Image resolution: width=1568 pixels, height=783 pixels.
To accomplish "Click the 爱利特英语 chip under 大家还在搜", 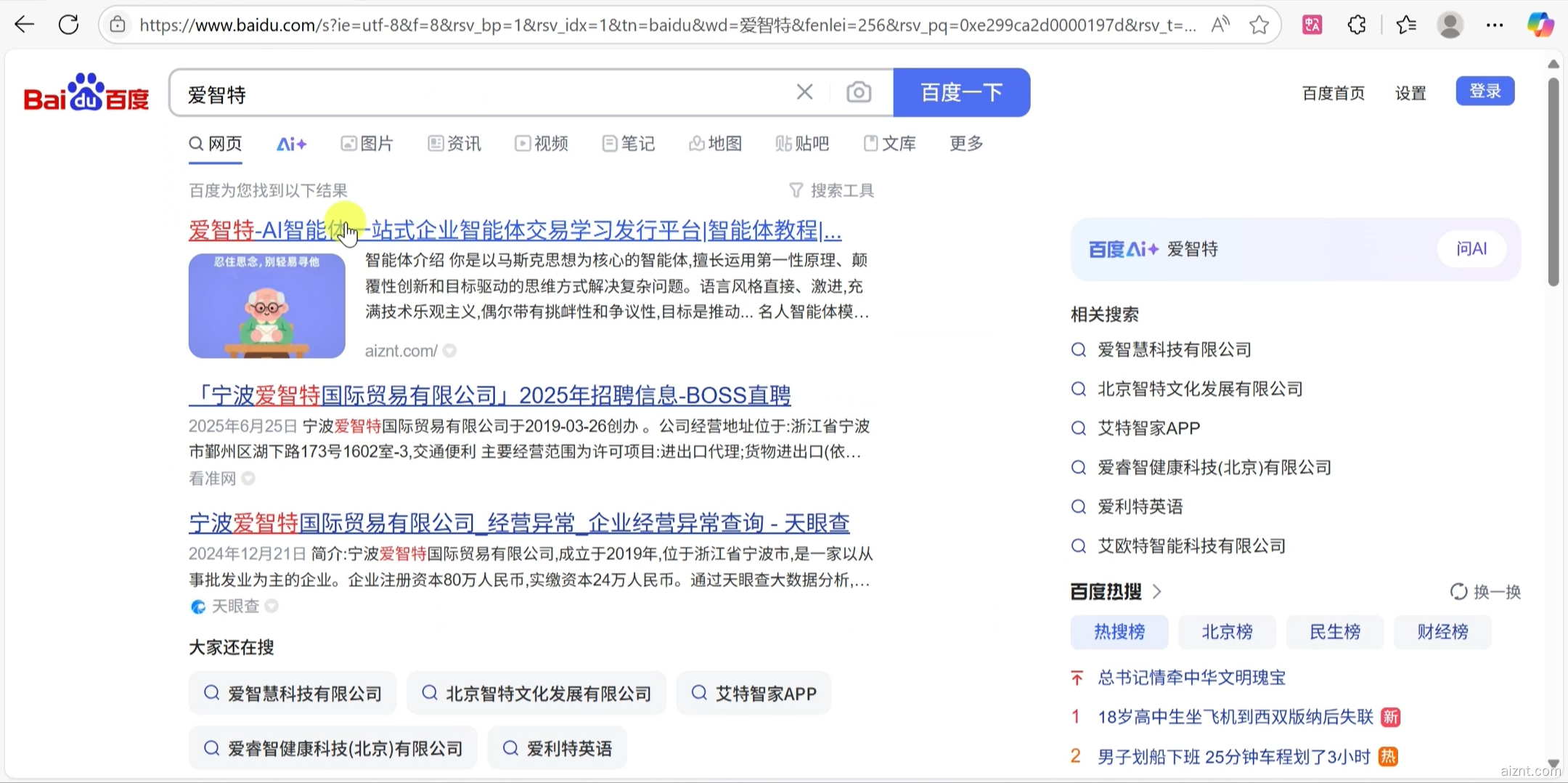I will (x=557, y=748).
